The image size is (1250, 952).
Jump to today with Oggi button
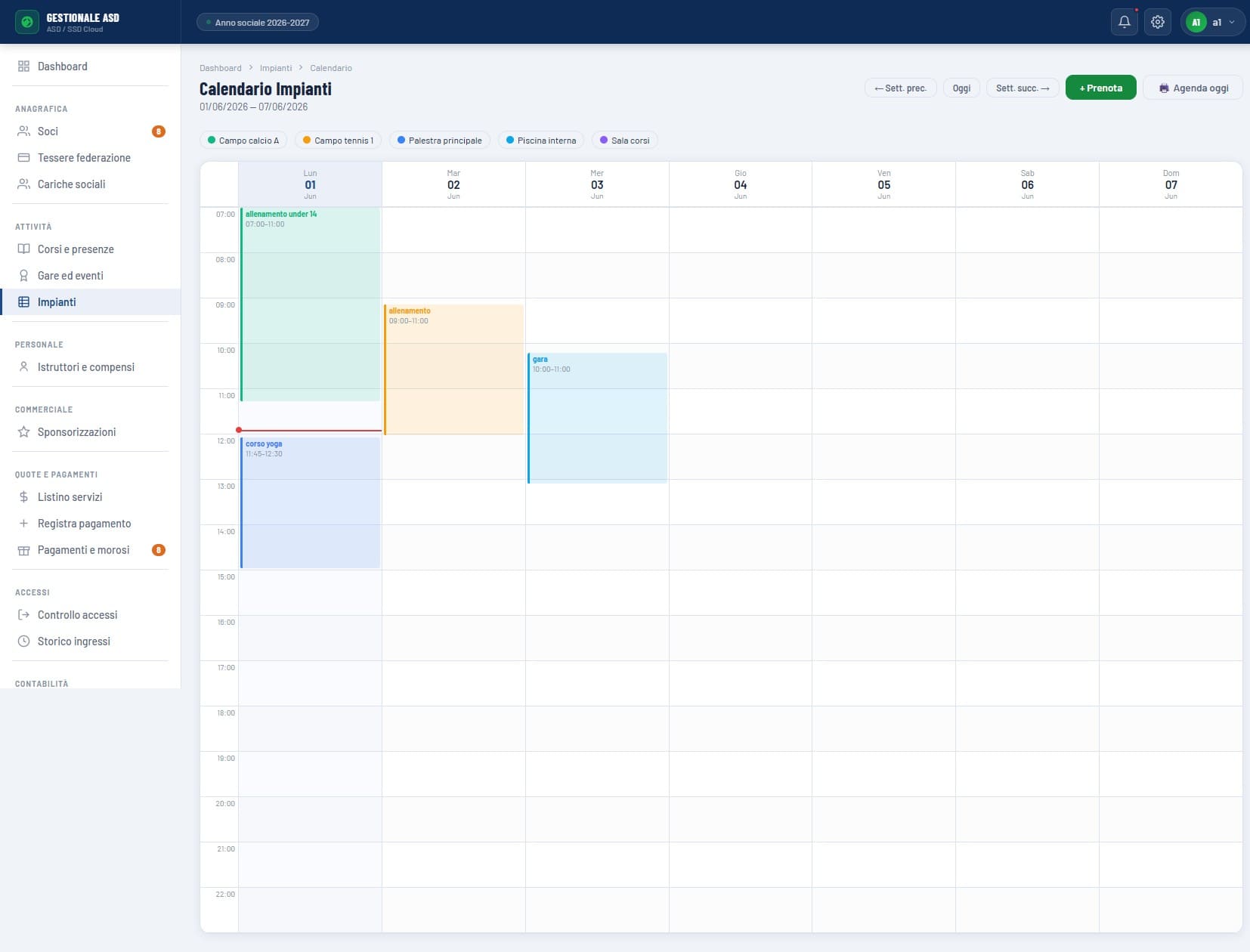tap(961, 88)
